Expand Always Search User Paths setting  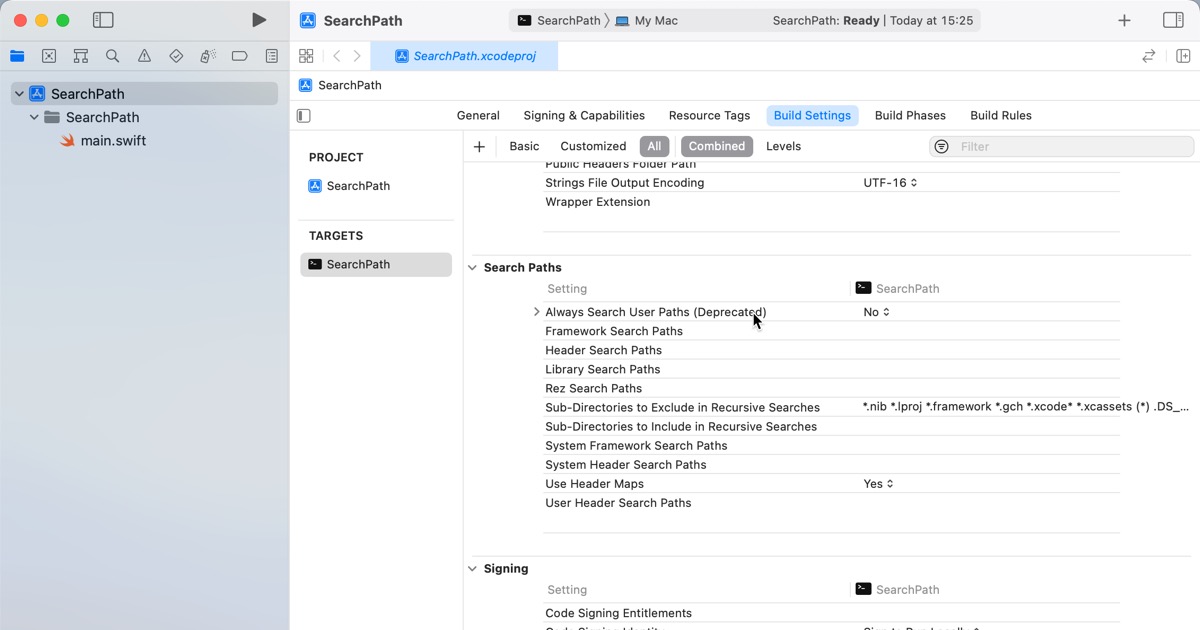coord(537,312)
